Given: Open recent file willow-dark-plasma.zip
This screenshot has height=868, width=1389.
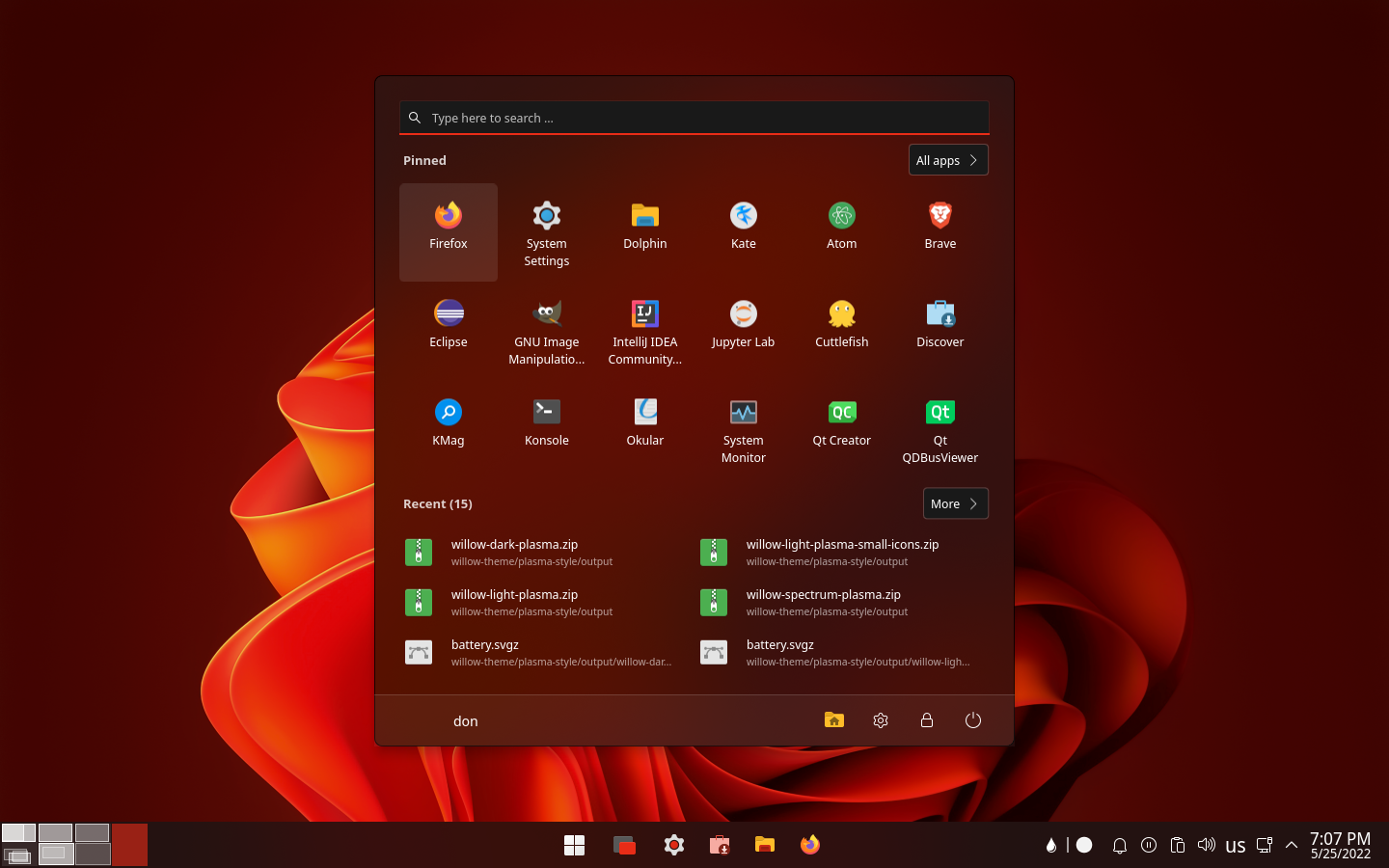Looking at the screenshot, I should click(x=547, y=552).
